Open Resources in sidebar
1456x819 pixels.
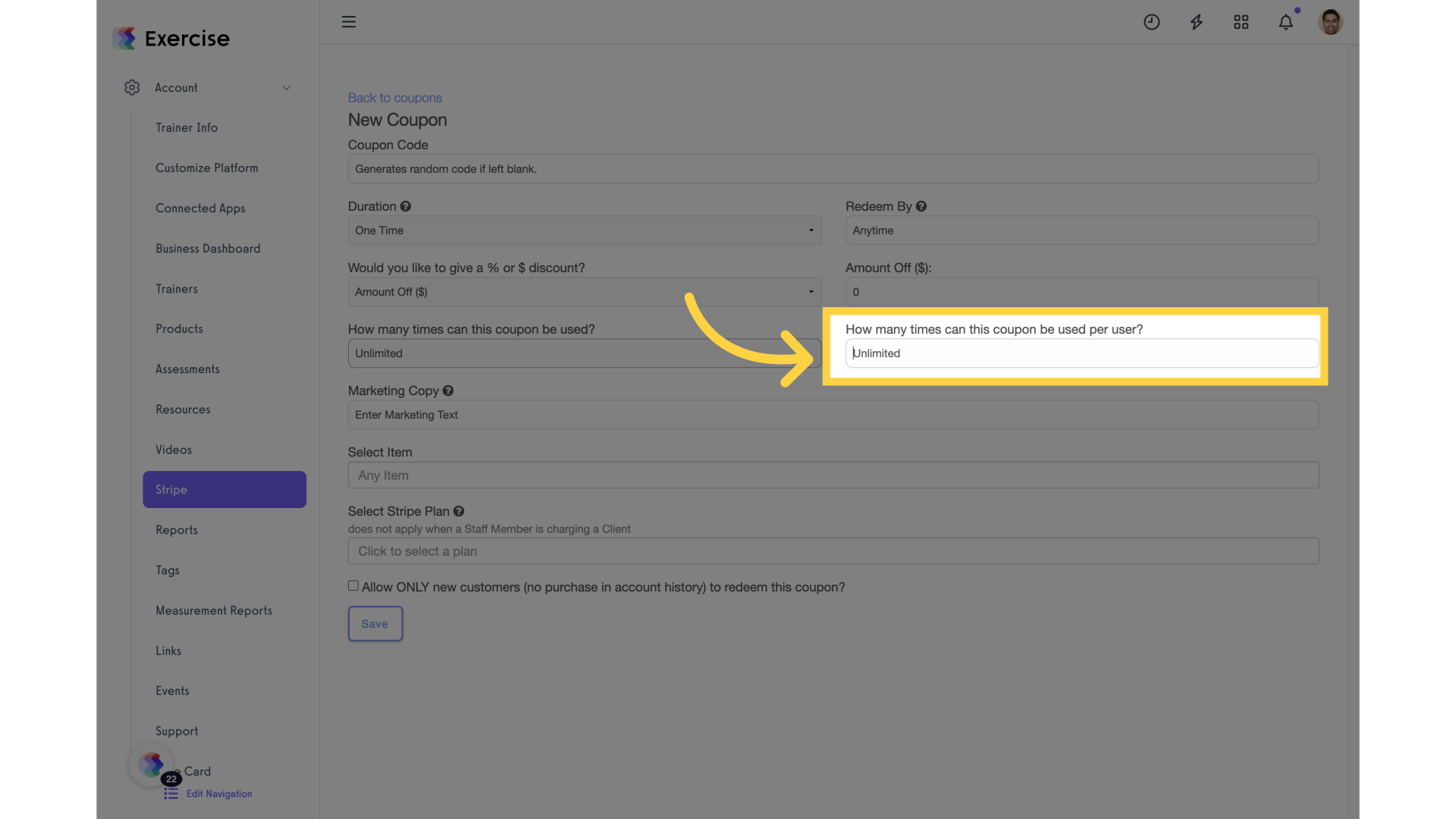click(x=183, y=409)
